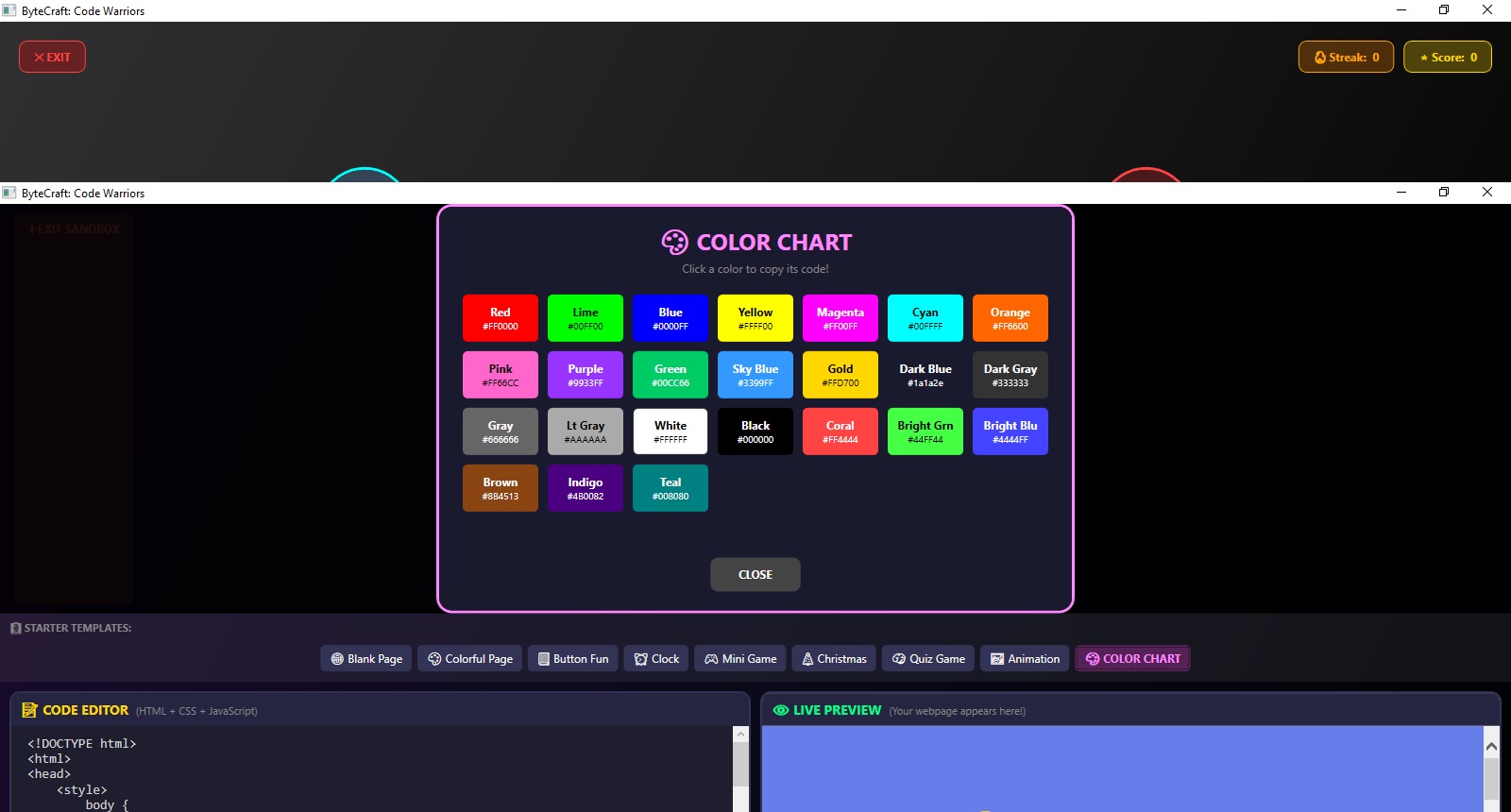Click the Bright Grn #44FF44 swatch
The height and width of the screenshot is (812, 1511).
pos(925,431)
